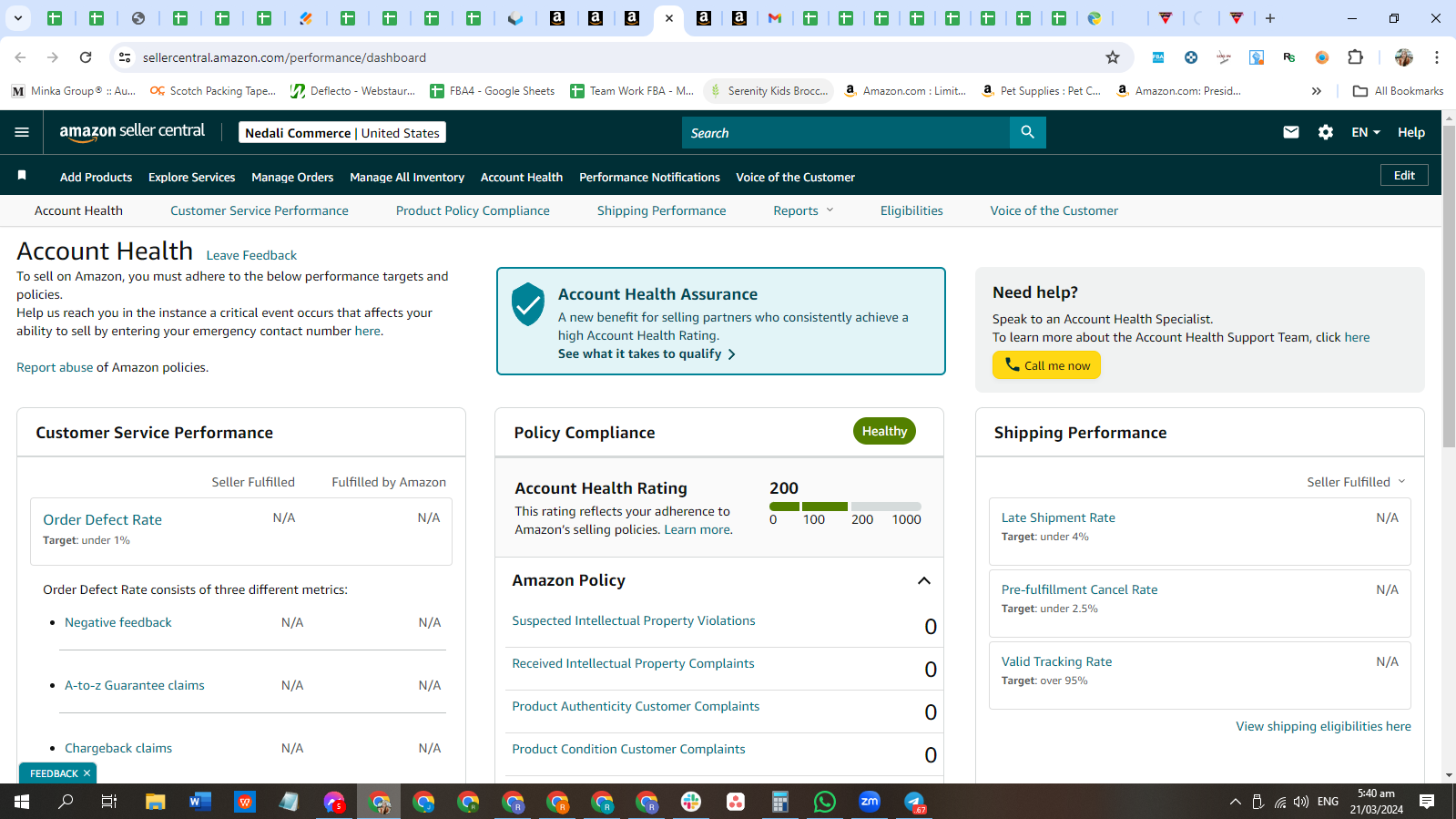Screen dimensions: 1456x819
Task: Open the EN language dropdown
Action: click(1366, 132)
